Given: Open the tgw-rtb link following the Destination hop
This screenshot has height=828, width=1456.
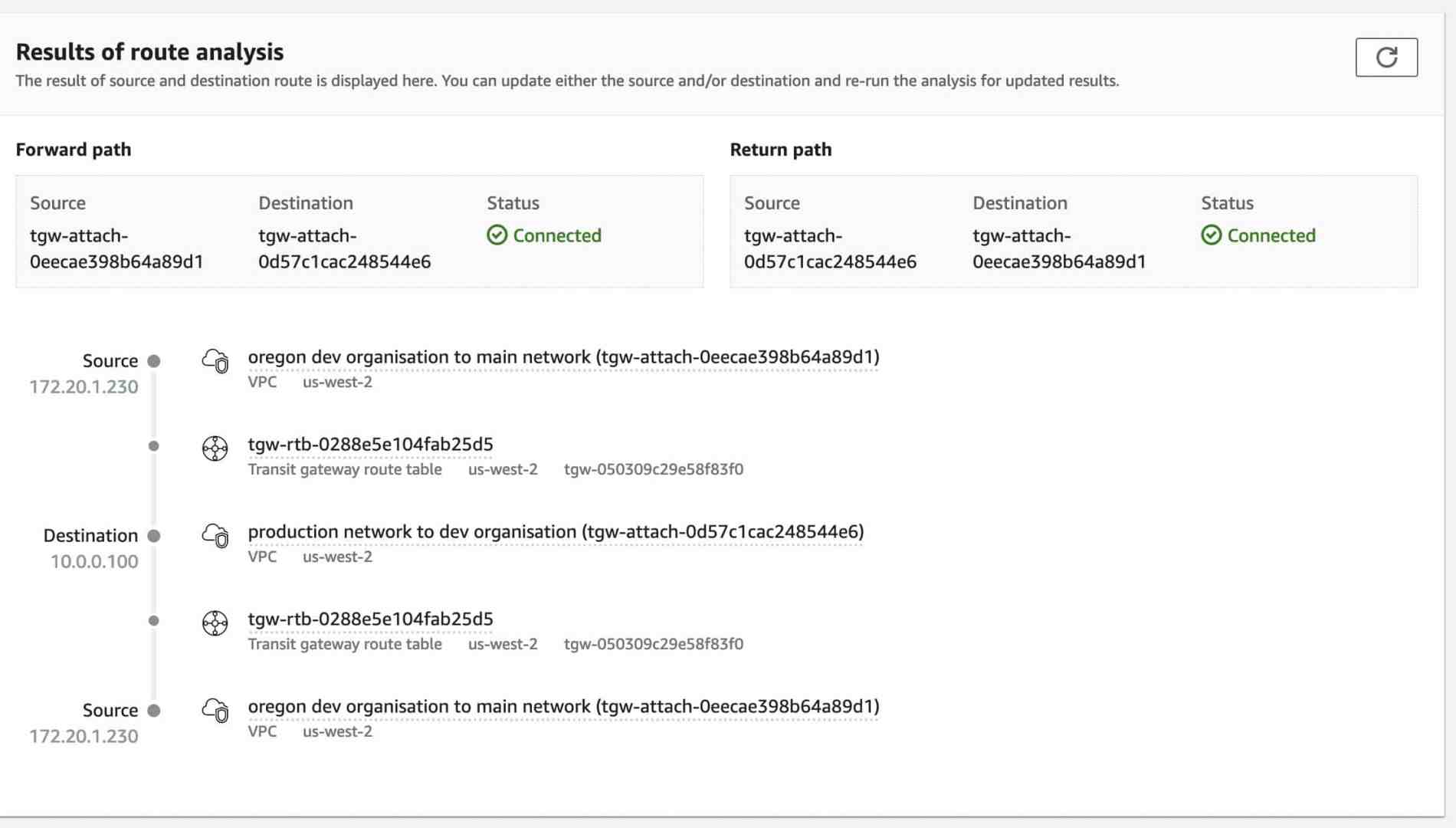Looking at the screenshot, I should pyautogui.click(x=370, y=619).
